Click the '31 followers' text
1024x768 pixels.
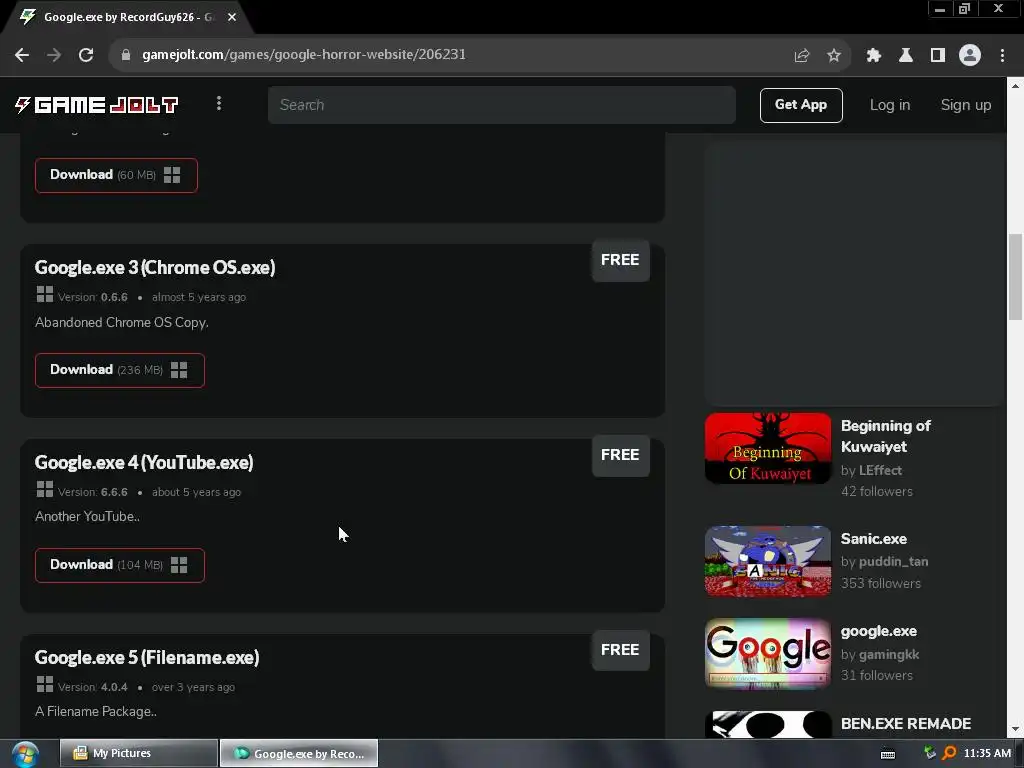877,676
